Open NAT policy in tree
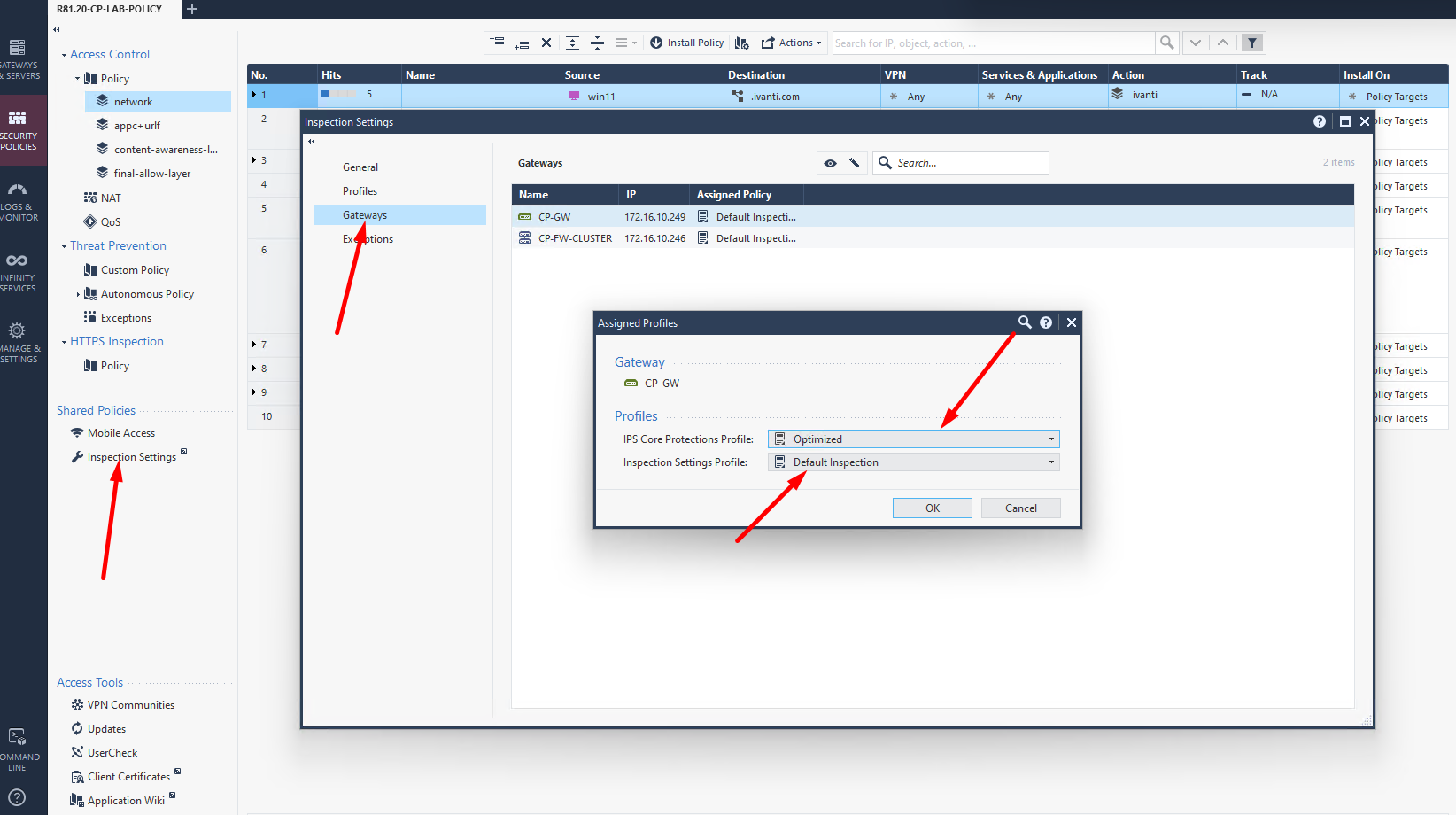 coord(111,198)
